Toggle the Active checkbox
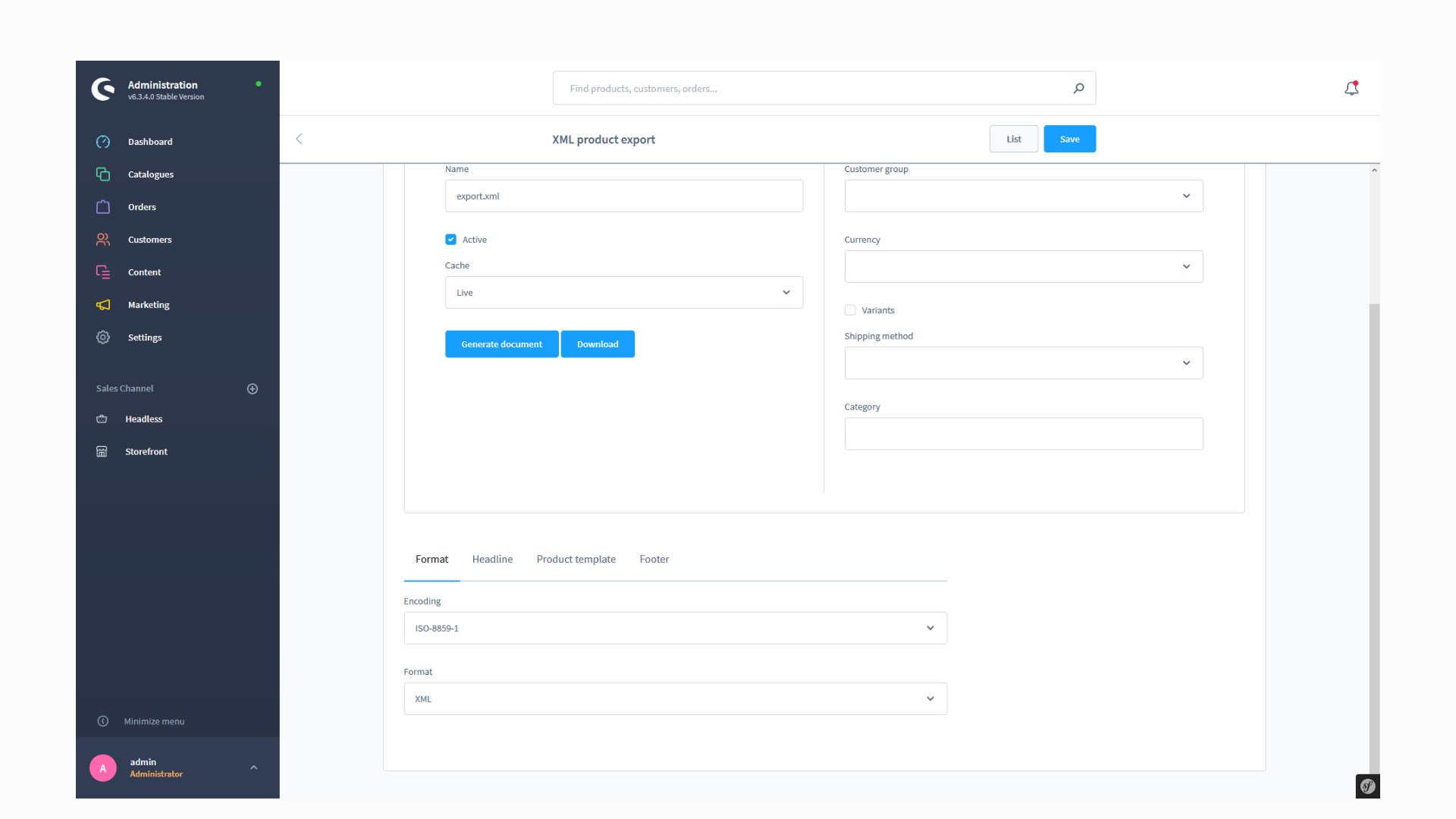1456x819 pixels. click(451, 238)
